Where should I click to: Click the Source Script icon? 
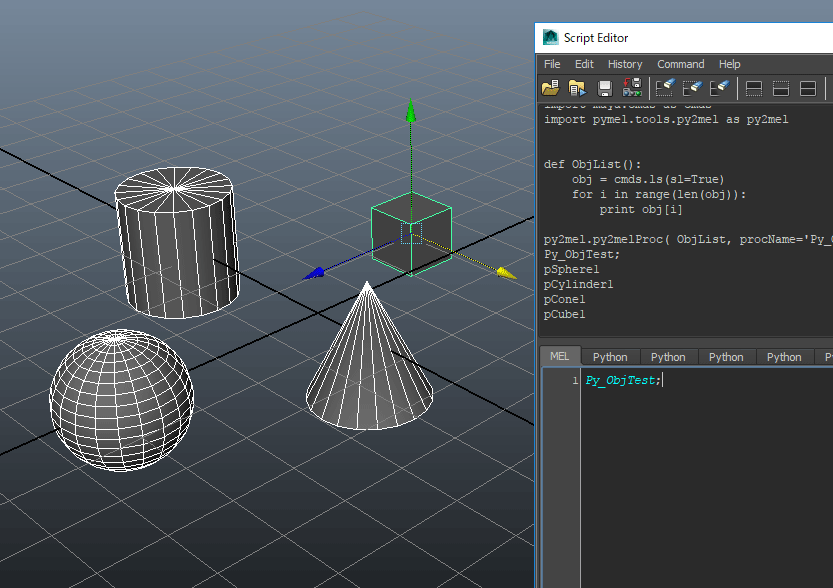click(577, 89)
